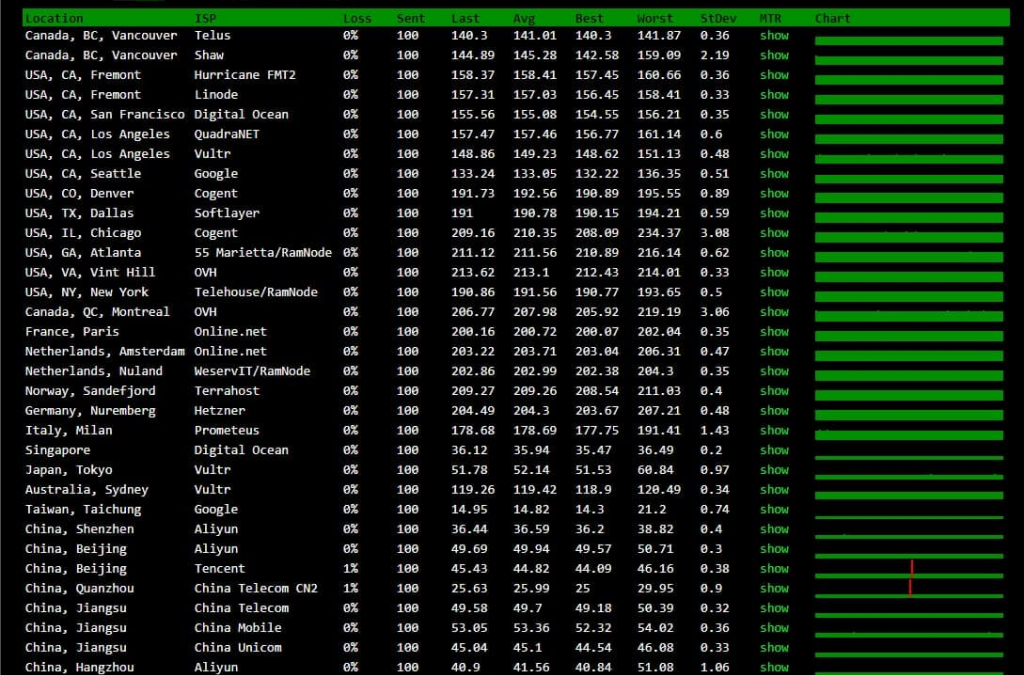The image size is (1024, 675).
Task: Show MTR for Terrahost Sandefjord
Action: pyautogui.click(x=774, y=391)
